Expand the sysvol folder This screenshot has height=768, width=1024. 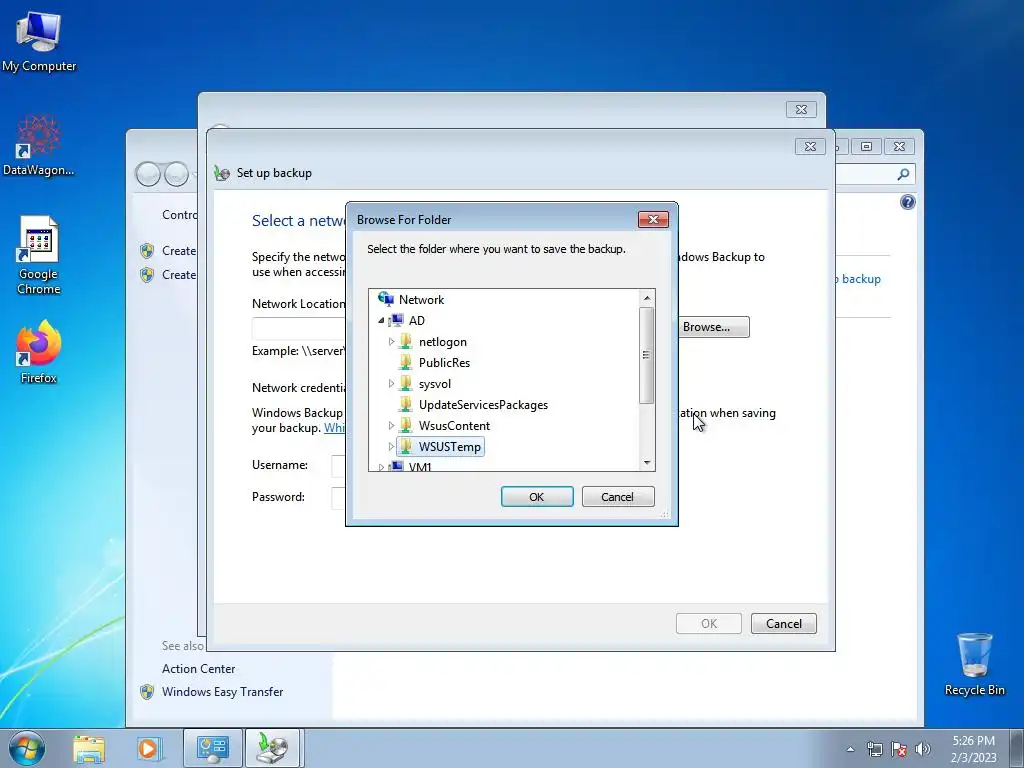click(391, 383)
